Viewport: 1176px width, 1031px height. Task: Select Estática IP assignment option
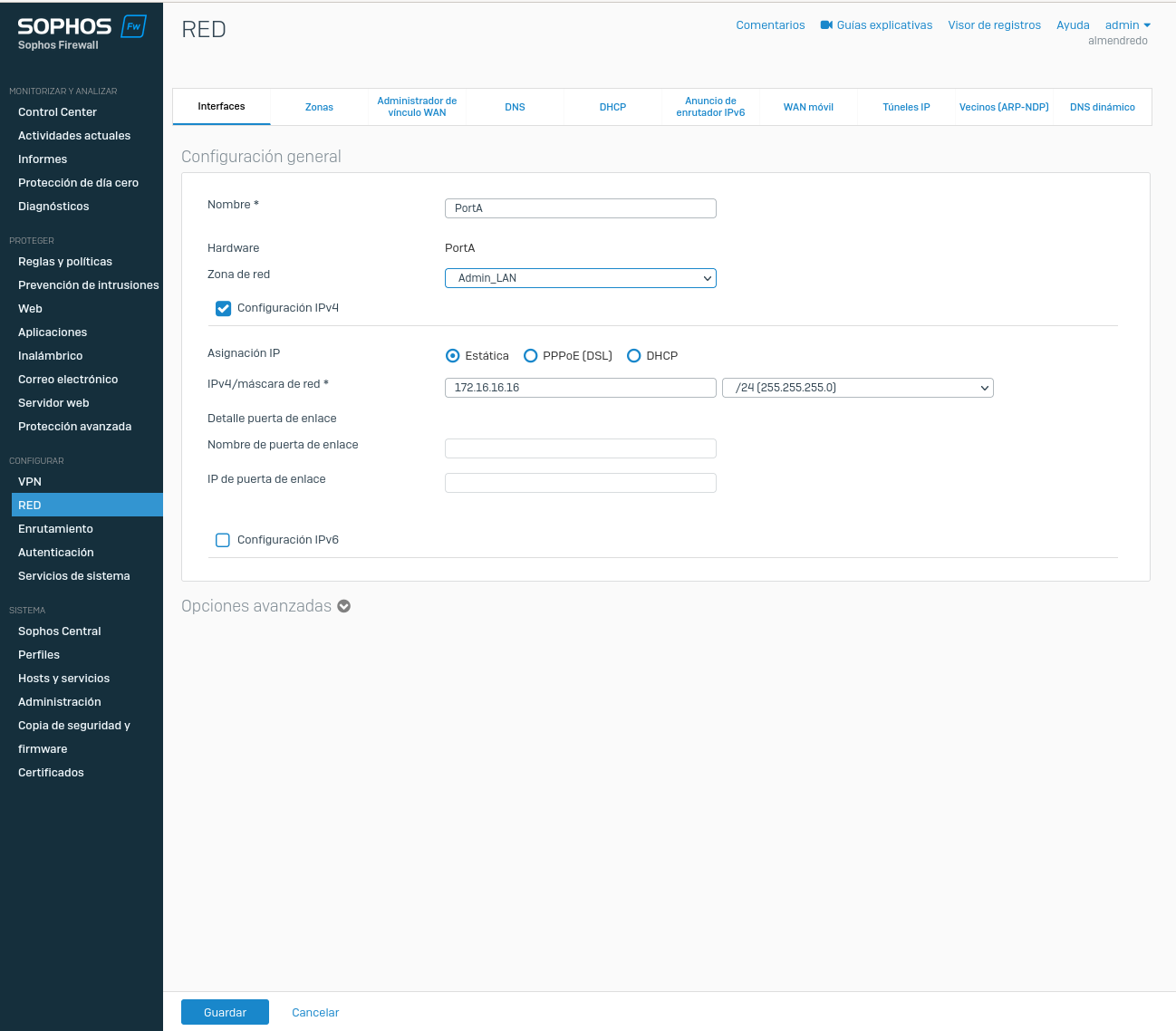(x=453, y=356)
